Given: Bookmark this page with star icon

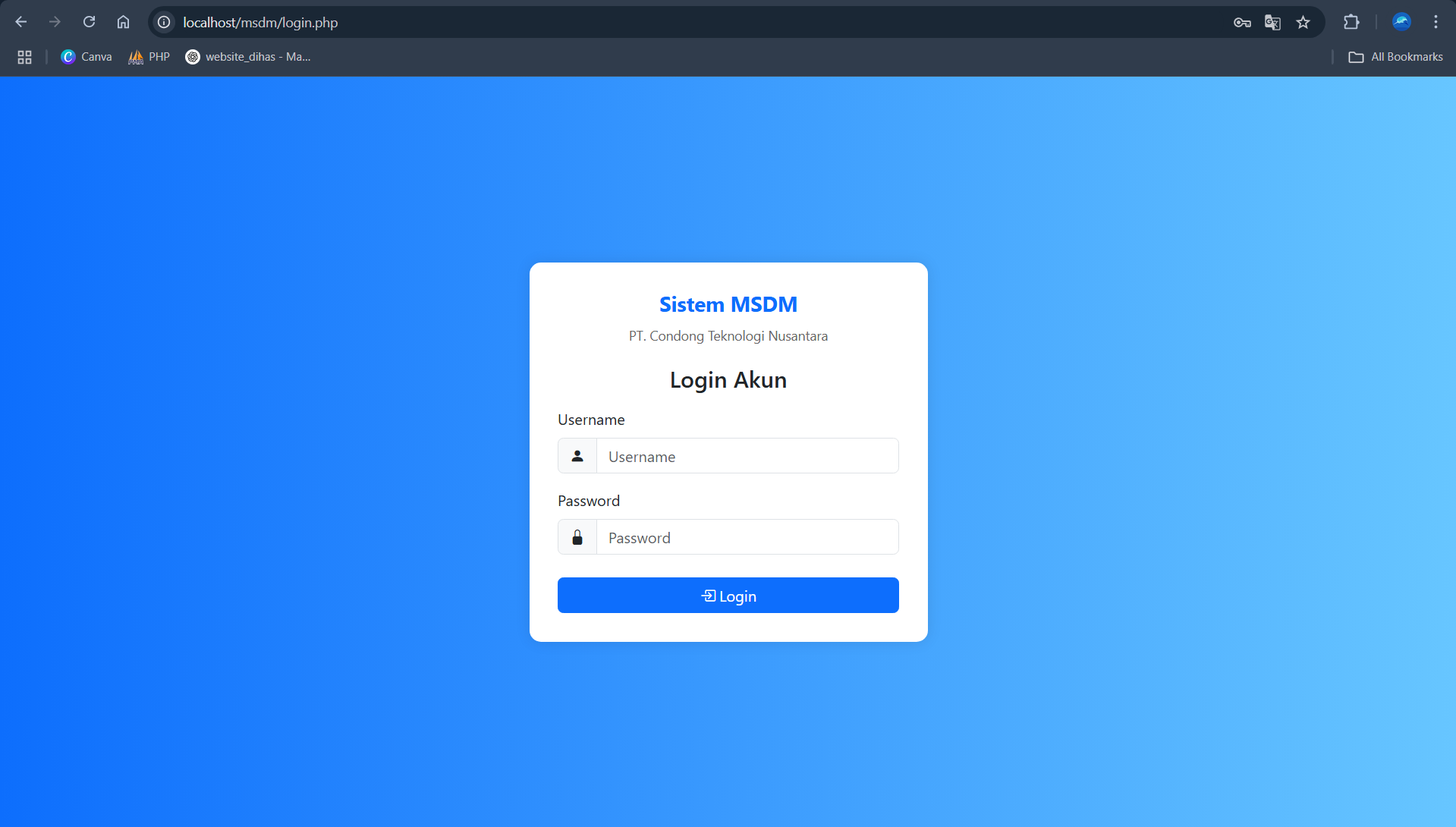Looking at the screenshot, I should click(x=1303, y=22).
